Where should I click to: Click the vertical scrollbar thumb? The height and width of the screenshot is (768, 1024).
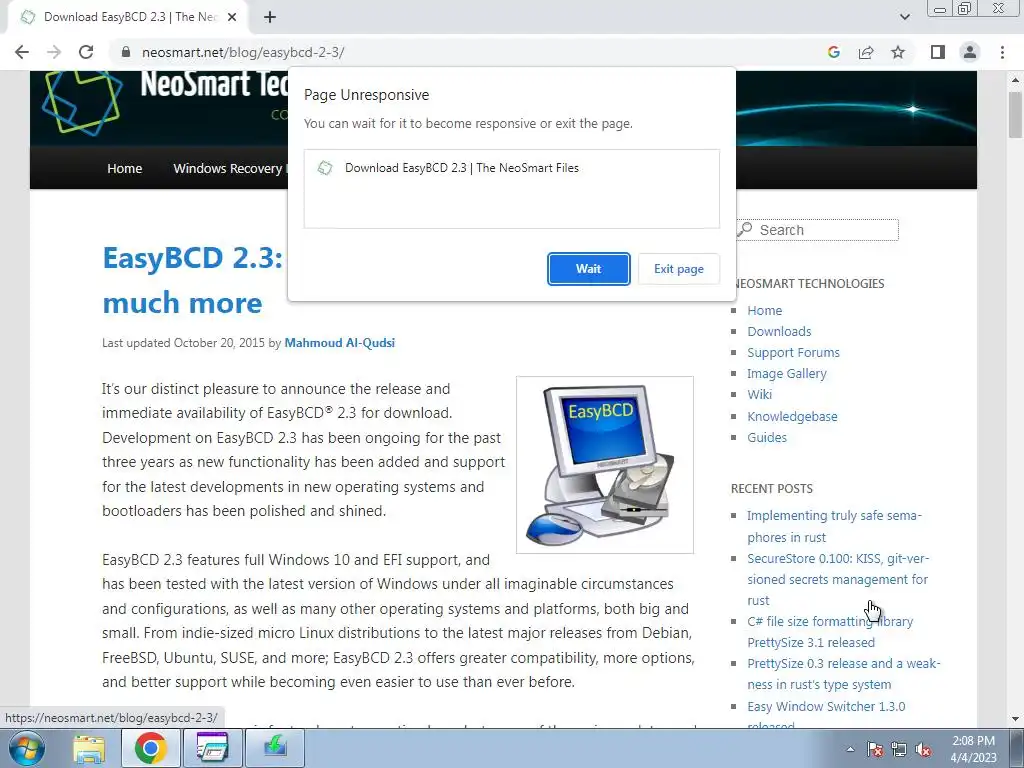pyautogui.click(x=1015, y=115)
